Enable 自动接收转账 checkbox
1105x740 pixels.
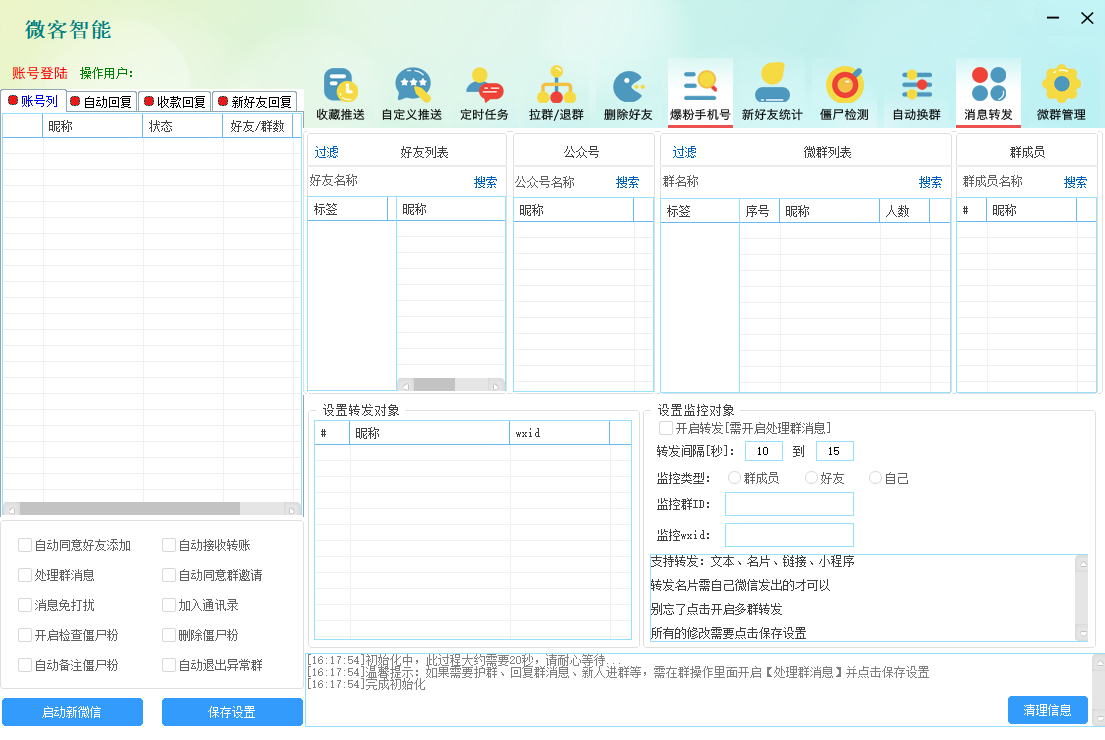coord(168,545)
